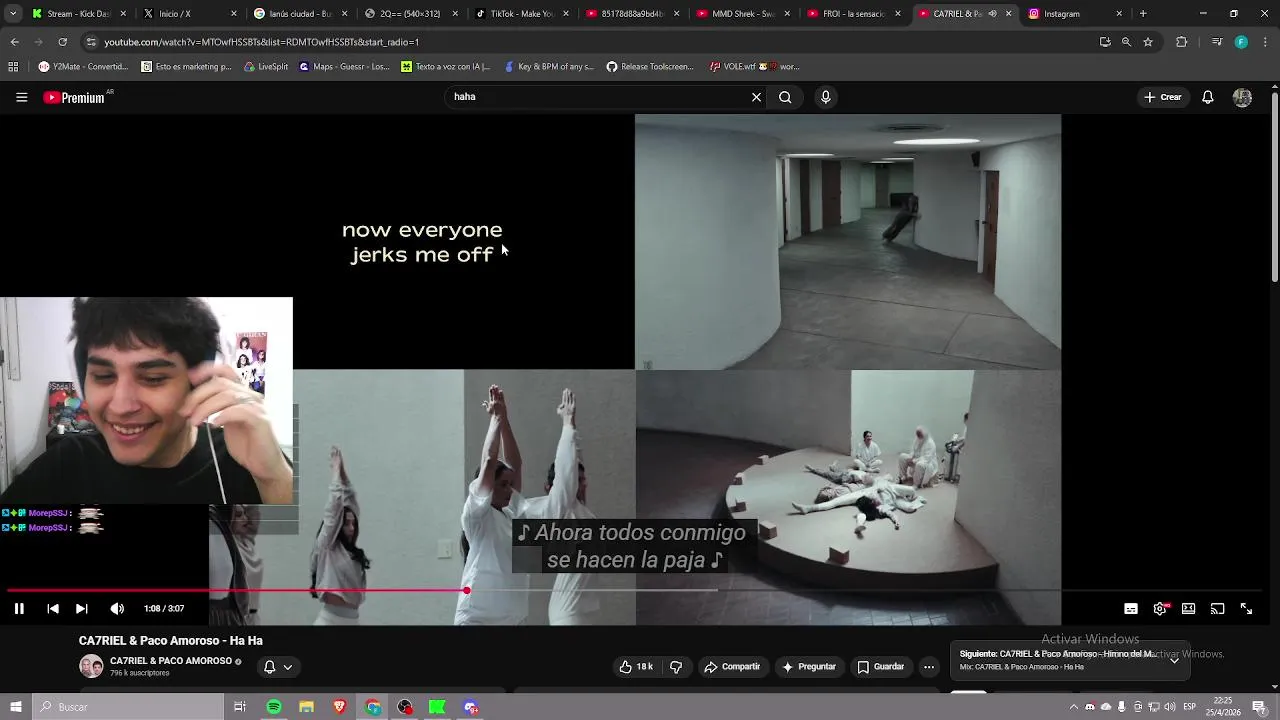Show hidden system tray icons
The width and height of the screenshot is (1280, 720).
click(x=1074, y=707)
